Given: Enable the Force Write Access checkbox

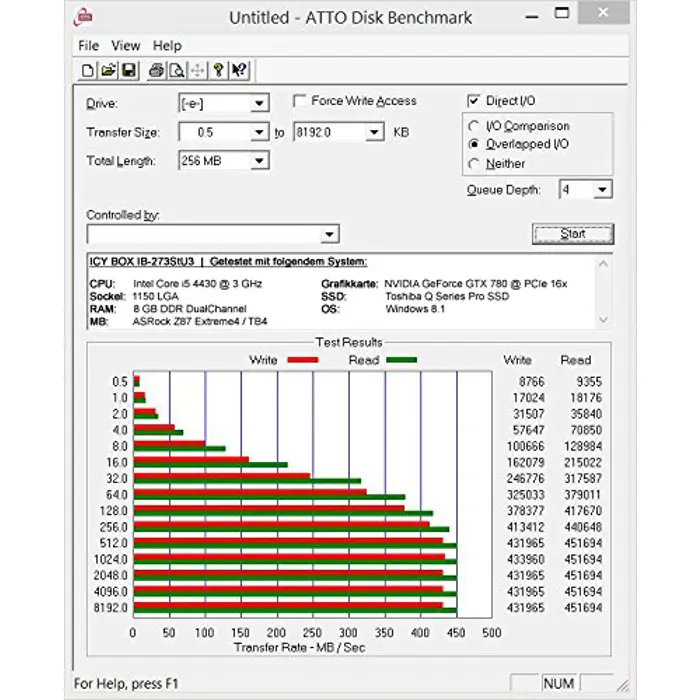Looking at the screenshot, I should [x=299, y=101].
